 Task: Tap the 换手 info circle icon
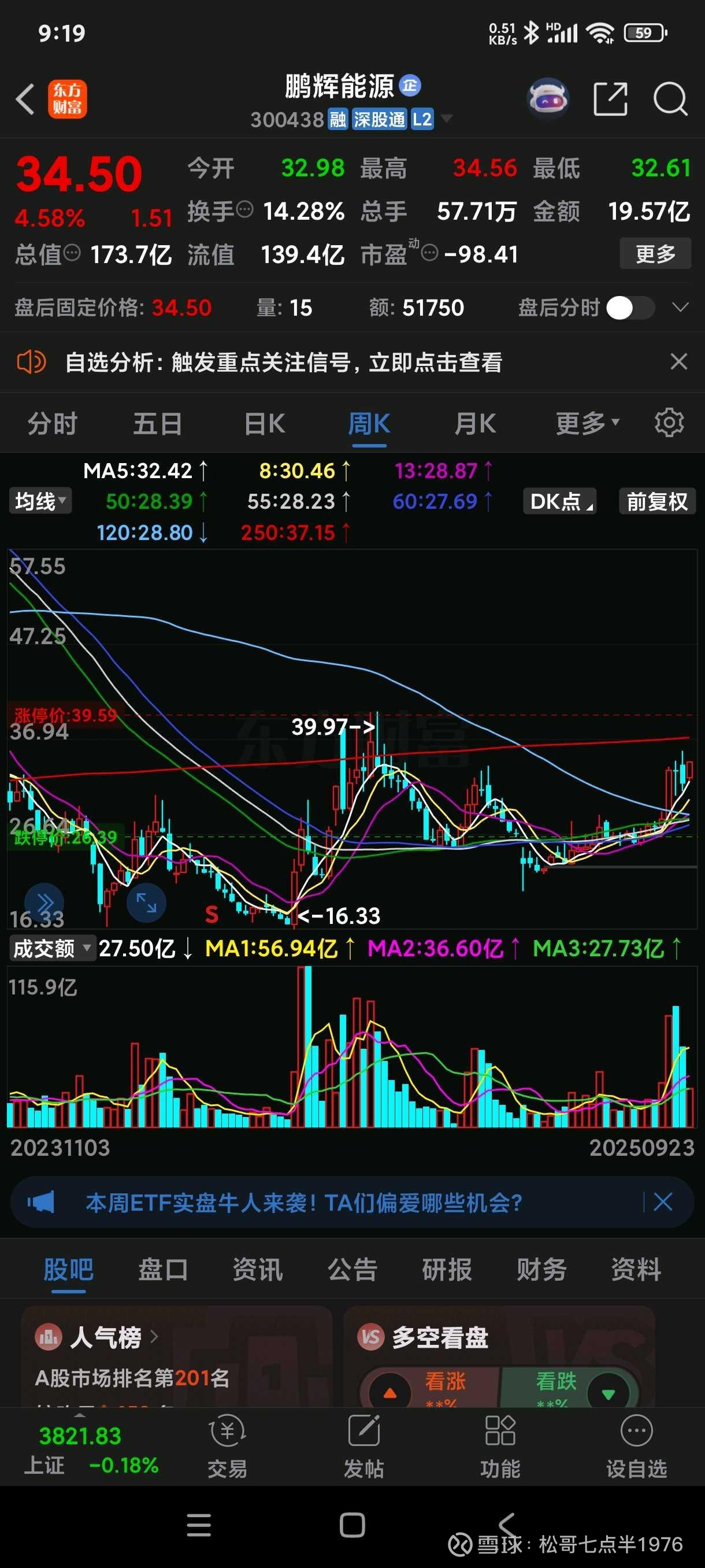coord(244,209)
